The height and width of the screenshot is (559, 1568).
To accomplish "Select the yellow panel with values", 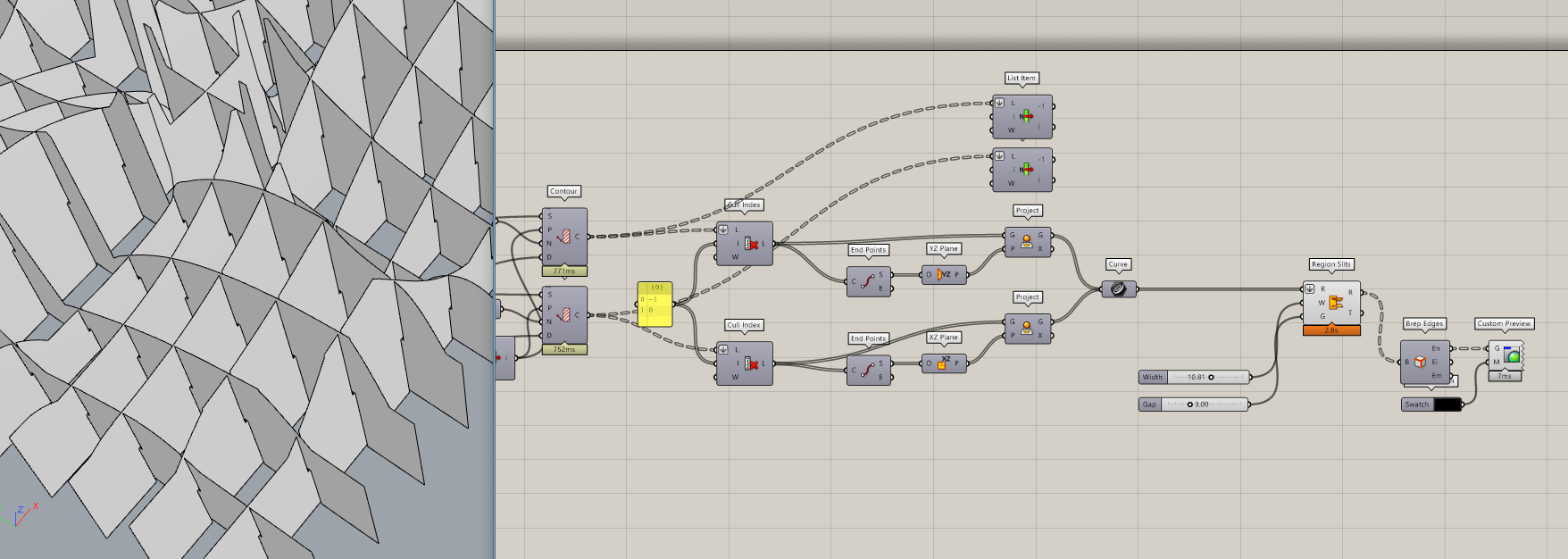I will pos(655,304).
